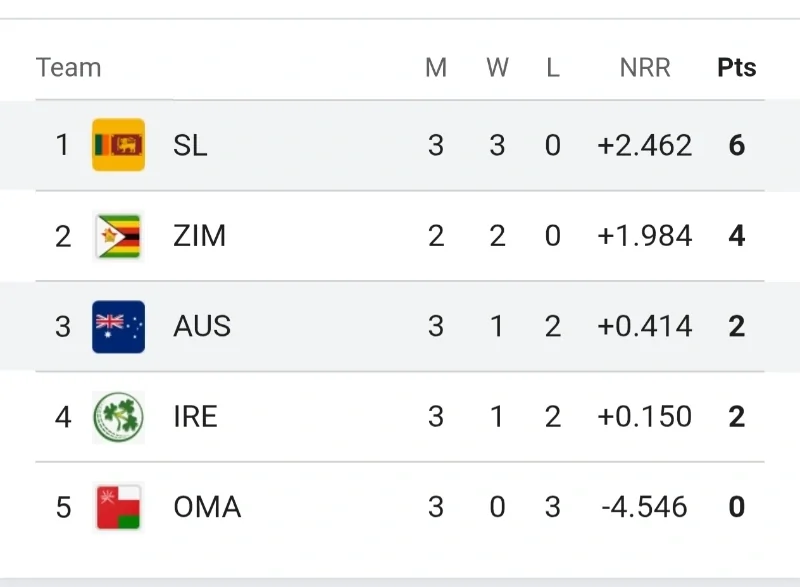Click the W wins column header

point(497,68)
